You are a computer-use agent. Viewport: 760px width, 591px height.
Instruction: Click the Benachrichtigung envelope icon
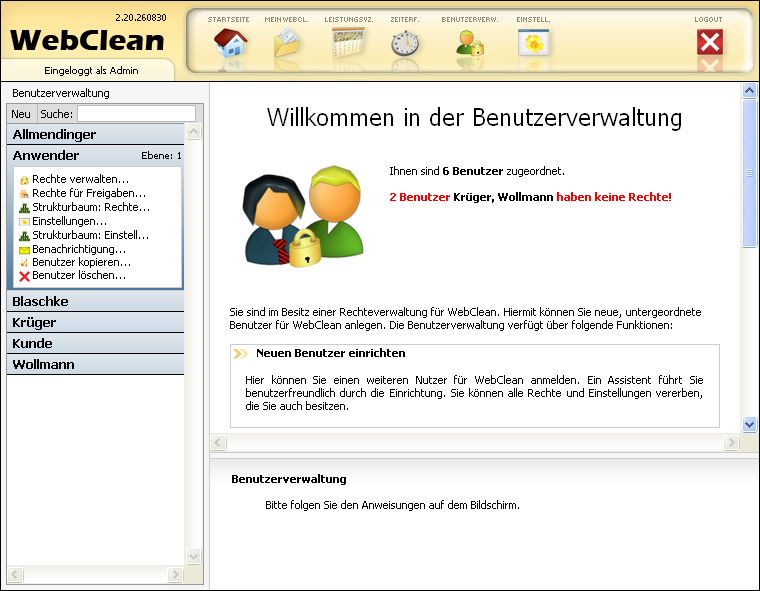tap(24, 250)
